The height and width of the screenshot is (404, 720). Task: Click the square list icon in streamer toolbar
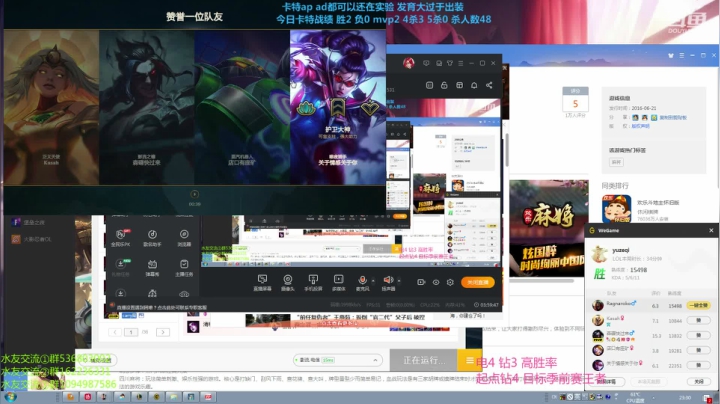tap(429, 85)
